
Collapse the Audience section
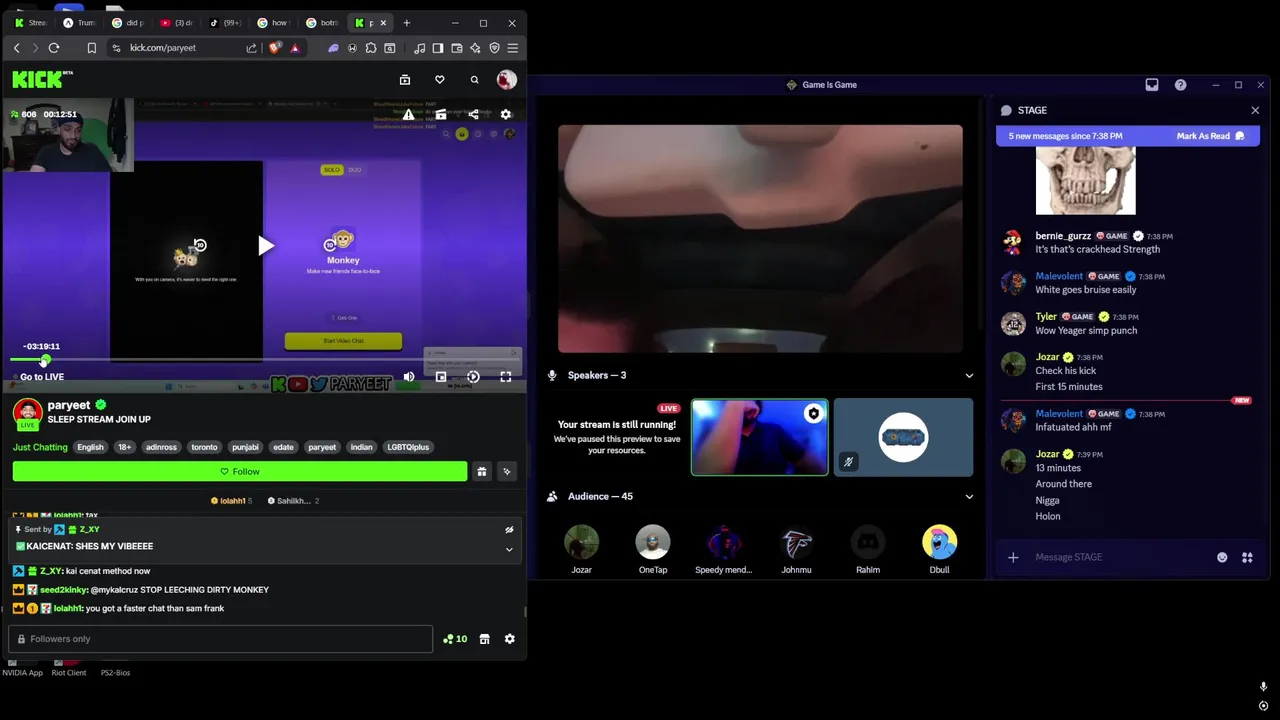pyautogui.click(x=968, y=497)
